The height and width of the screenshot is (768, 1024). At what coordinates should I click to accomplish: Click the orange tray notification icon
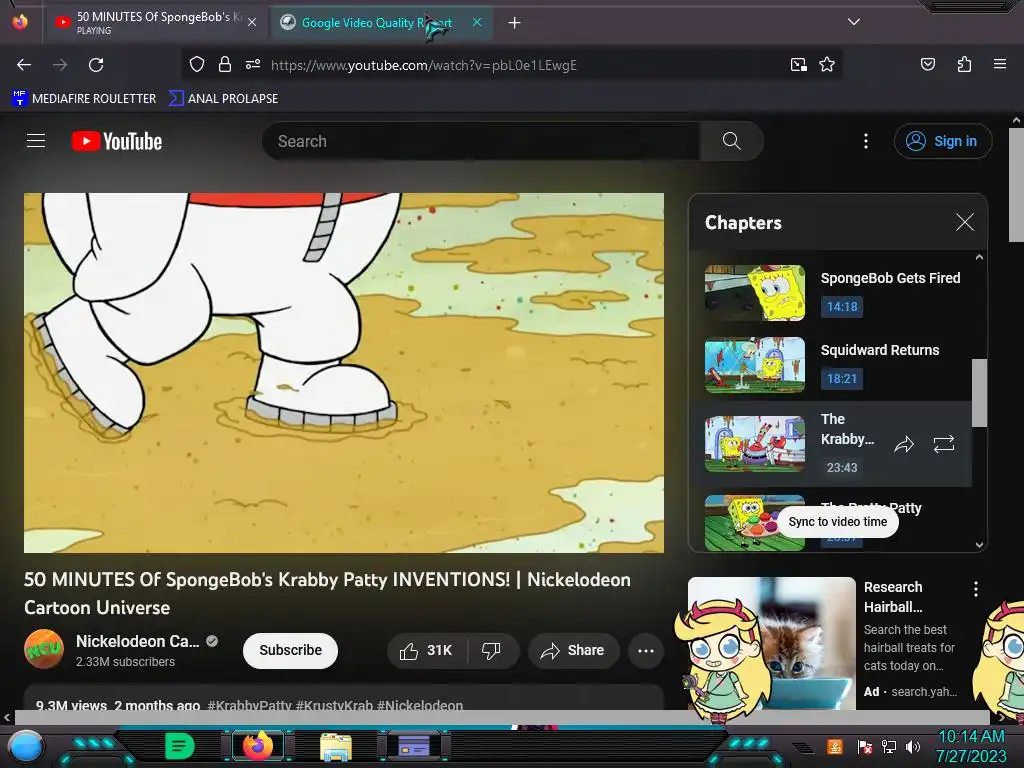coord(835,746)
